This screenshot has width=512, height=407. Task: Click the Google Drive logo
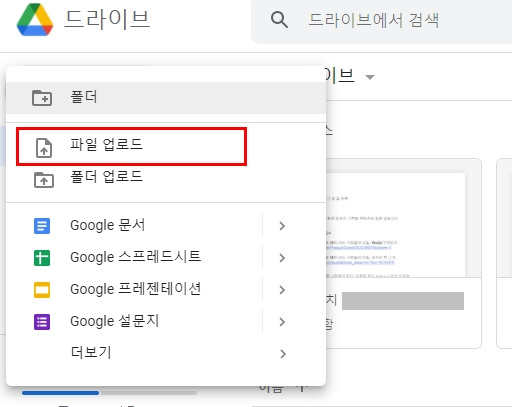point(35,20)
